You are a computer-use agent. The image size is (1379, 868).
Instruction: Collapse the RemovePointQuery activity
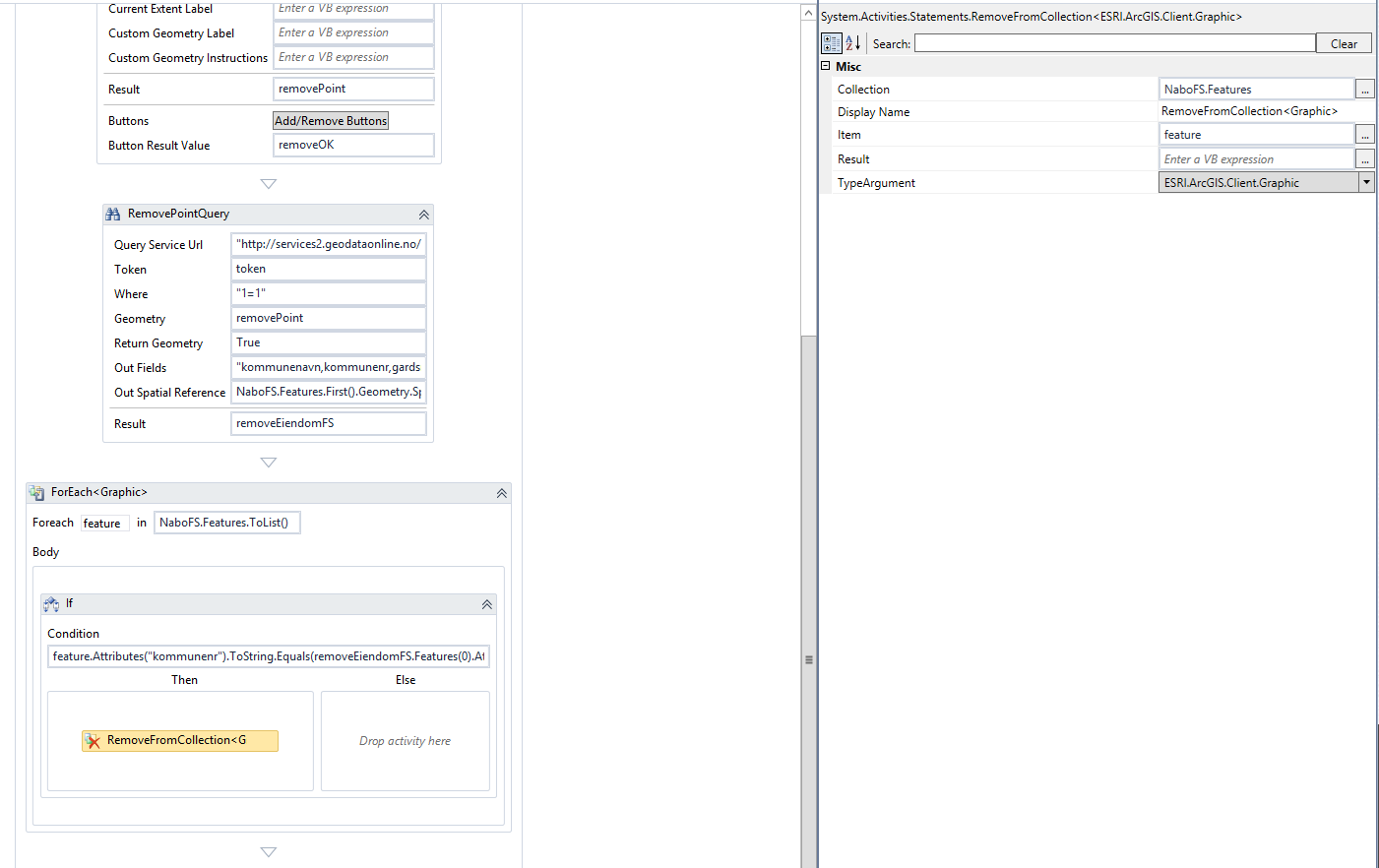pos(423,215)
